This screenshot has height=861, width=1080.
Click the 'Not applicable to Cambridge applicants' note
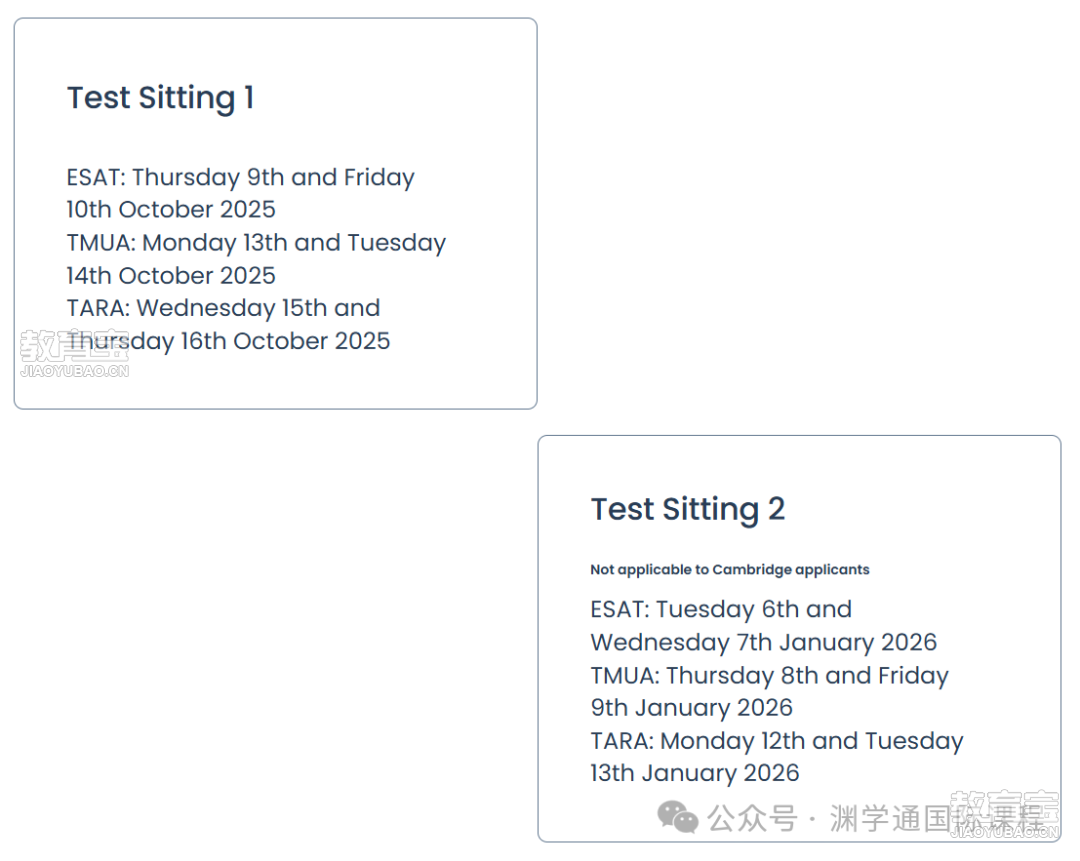click(x=729, y=570)
